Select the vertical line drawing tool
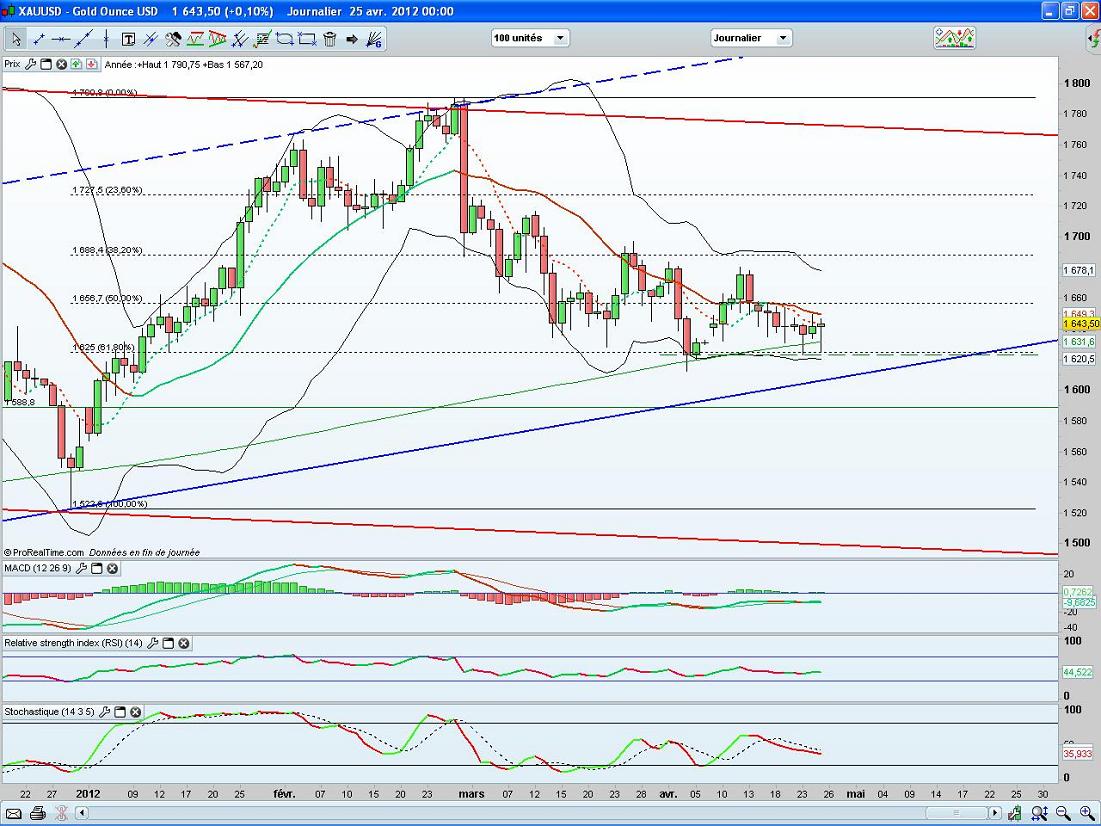The height and width of the screenshot is (826, 1101). coord(105,39)
